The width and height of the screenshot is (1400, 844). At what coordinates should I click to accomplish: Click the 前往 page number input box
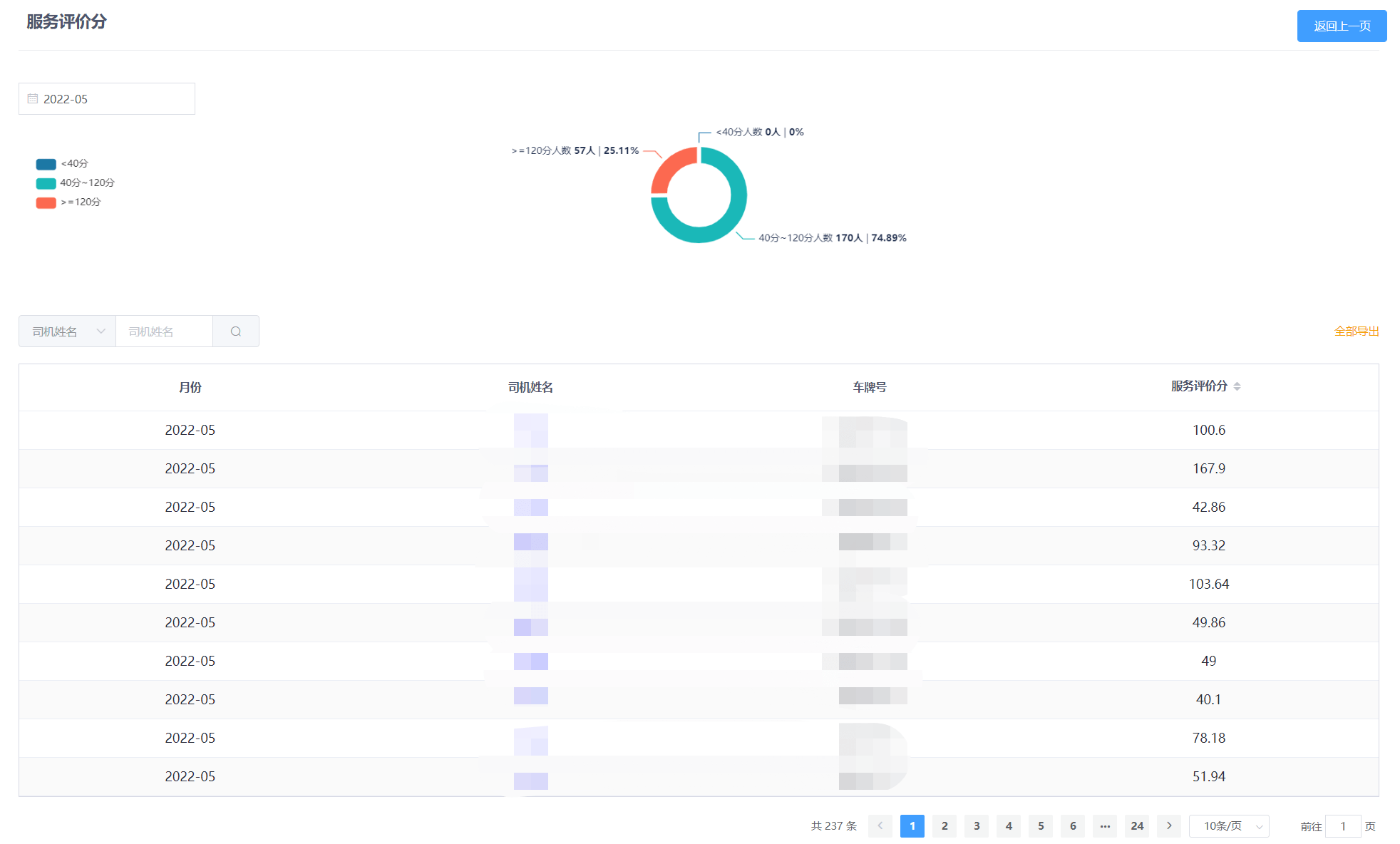click(1343, 826)
